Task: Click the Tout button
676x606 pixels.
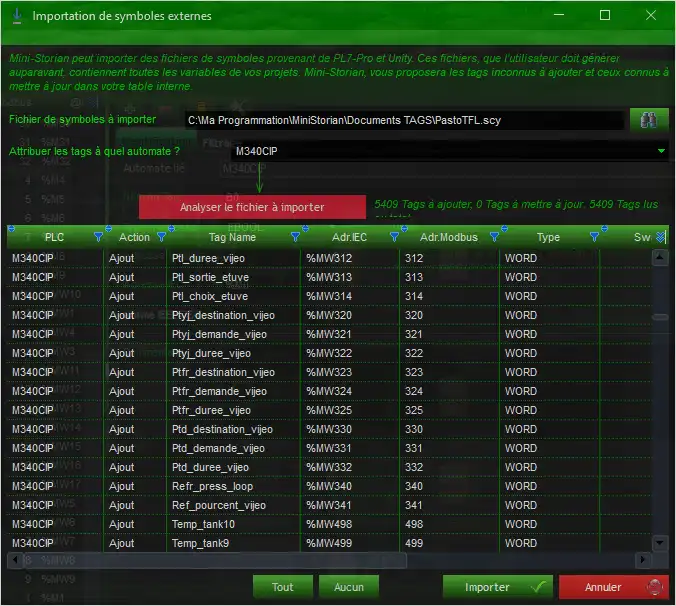Action: [282, 587]
